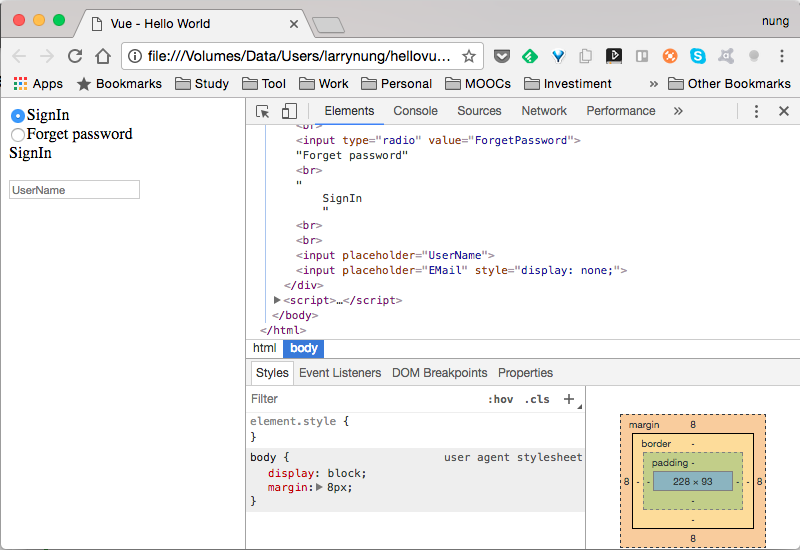The image size is (800, 550).
Task: Show more DevTools tabs chevron
Action: (x=678, y=111)
